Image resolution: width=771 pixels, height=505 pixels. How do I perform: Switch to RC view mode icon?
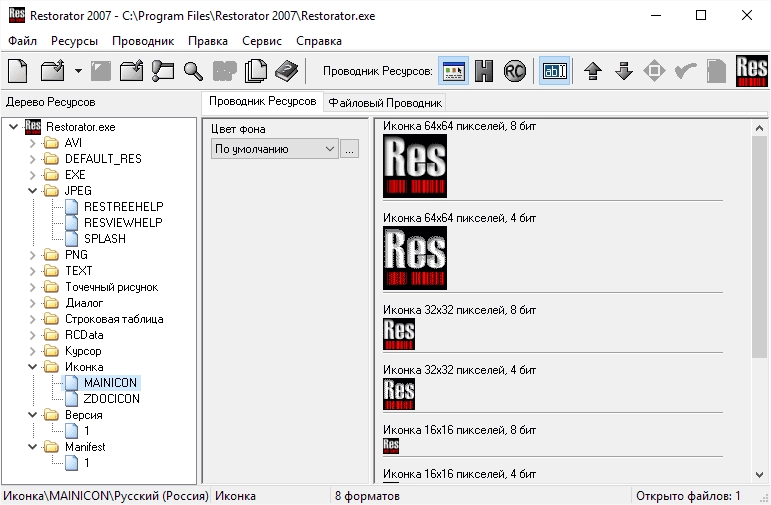[x=515, y=71]
